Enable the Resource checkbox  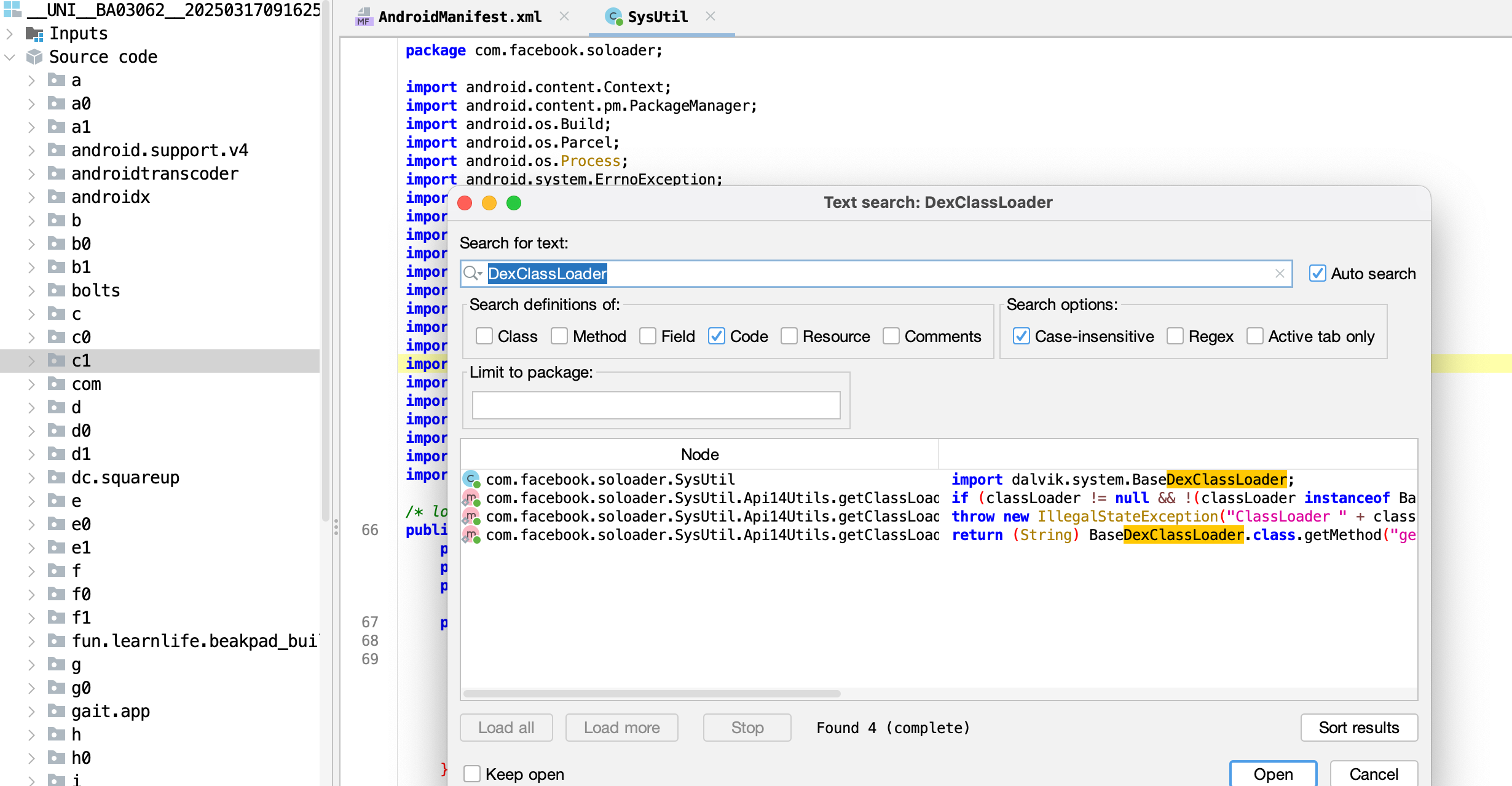click(x=789, y=336)
